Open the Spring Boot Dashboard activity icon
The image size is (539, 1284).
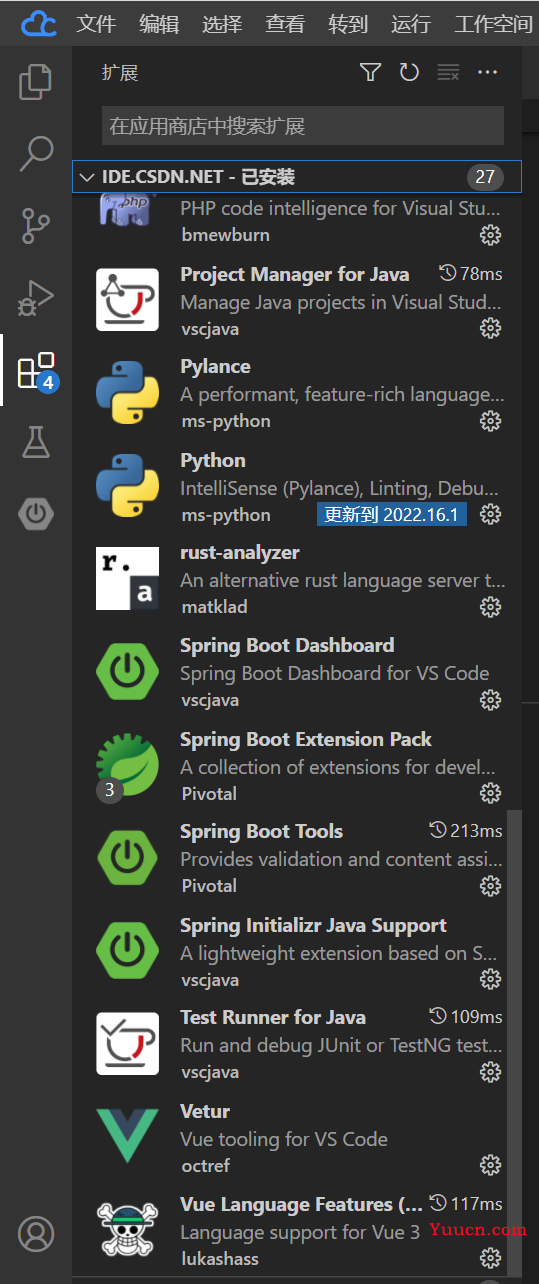pos(36,514)
